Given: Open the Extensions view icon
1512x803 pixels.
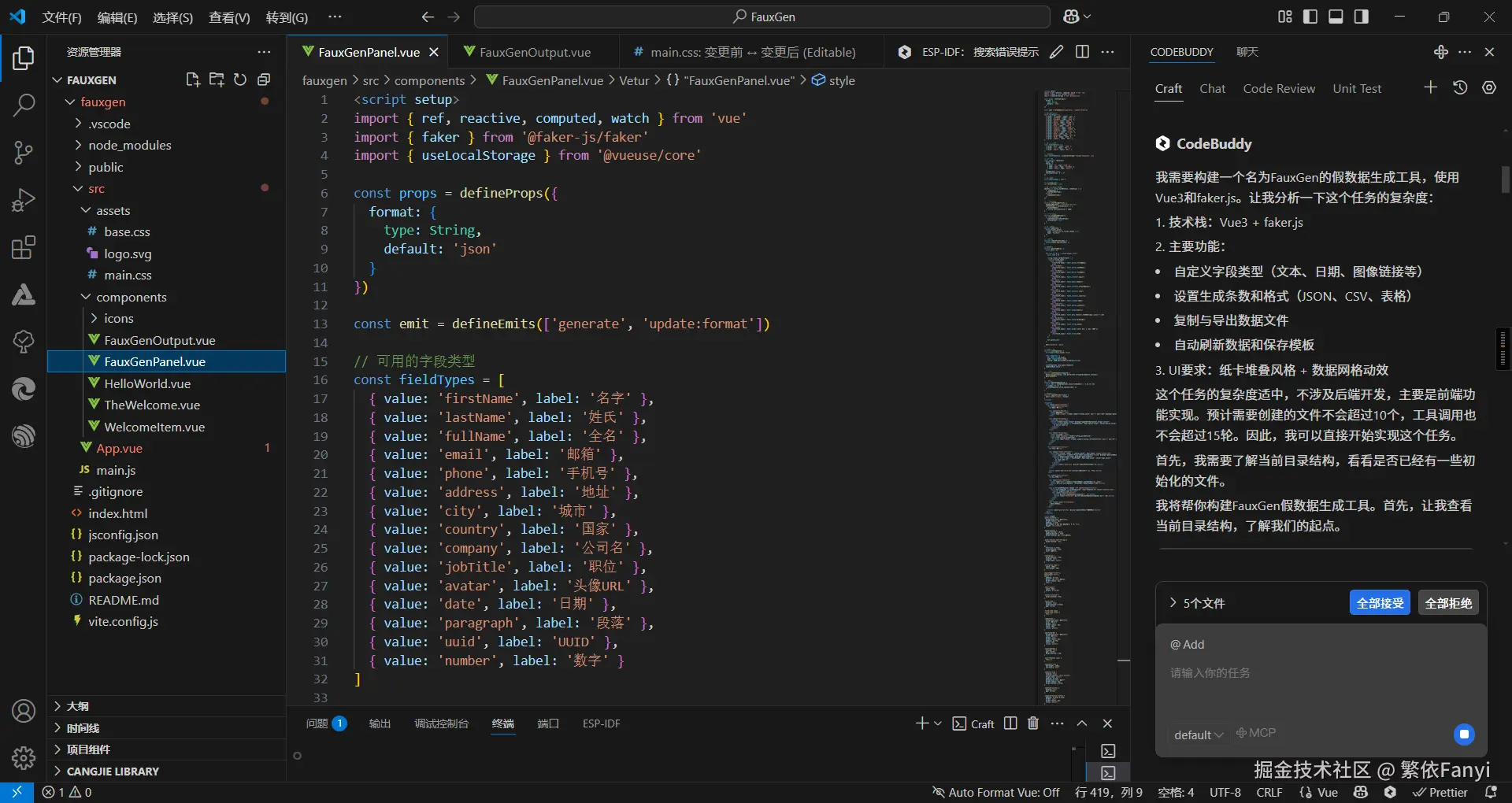Looking at the screenshot, I should click(x=24, y=248).
